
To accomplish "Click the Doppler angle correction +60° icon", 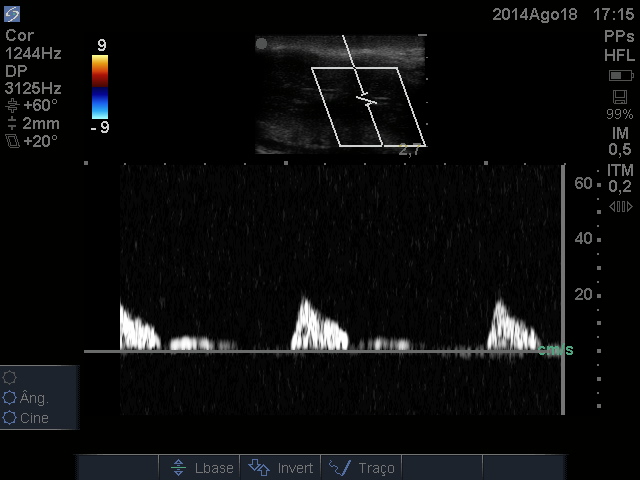I will click(12, 105).
